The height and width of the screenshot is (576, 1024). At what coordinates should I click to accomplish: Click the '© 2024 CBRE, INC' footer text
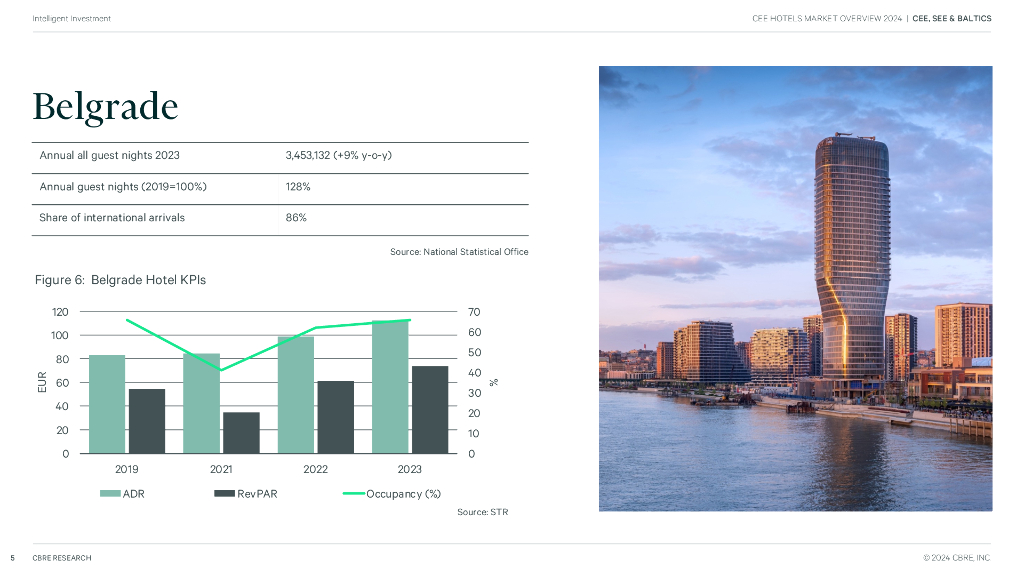pos(956,558)
